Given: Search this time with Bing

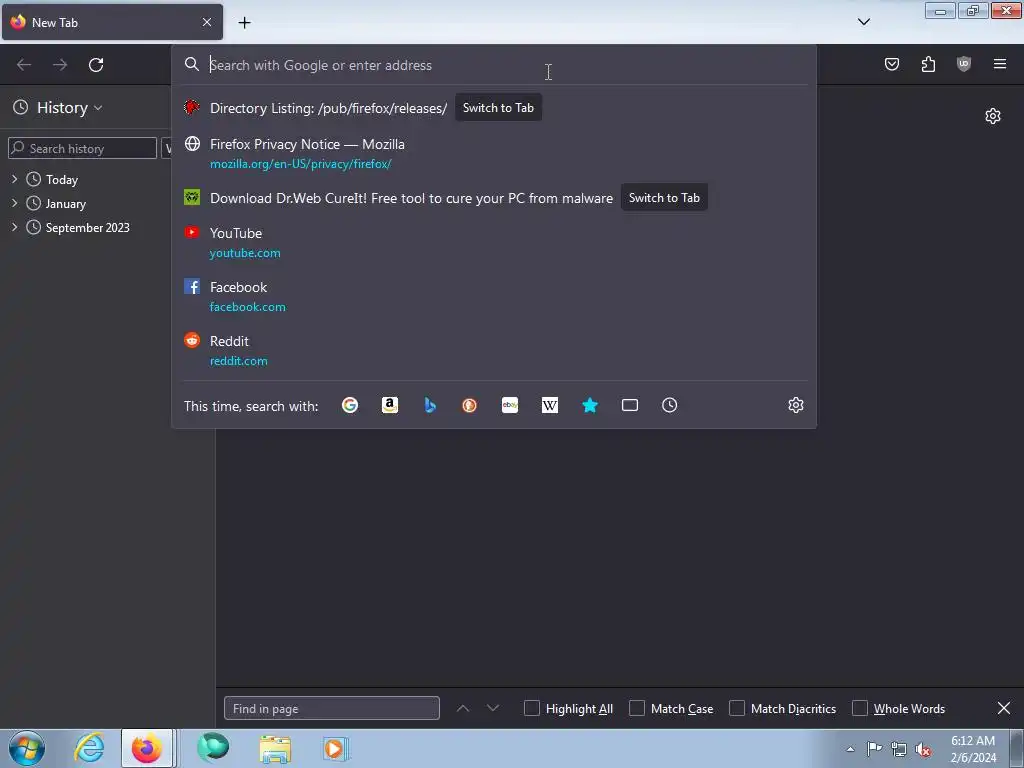Looking at the screenshot, I should pos(430,405).
